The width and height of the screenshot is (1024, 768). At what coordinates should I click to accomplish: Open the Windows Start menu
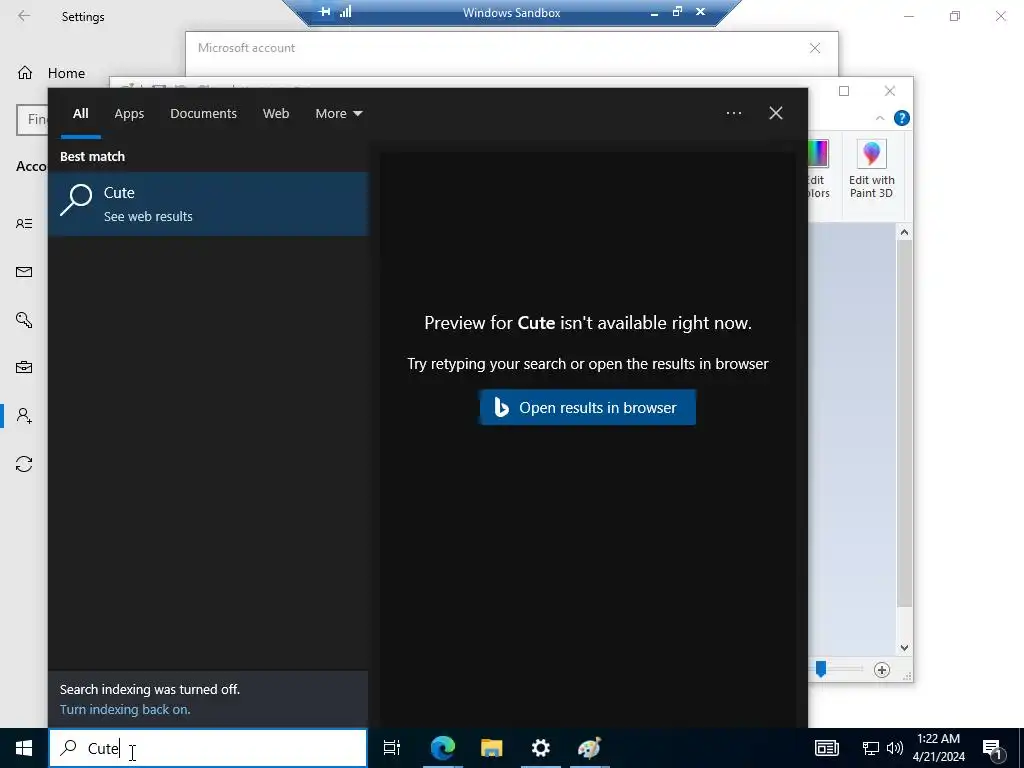(x=24, y=748)
